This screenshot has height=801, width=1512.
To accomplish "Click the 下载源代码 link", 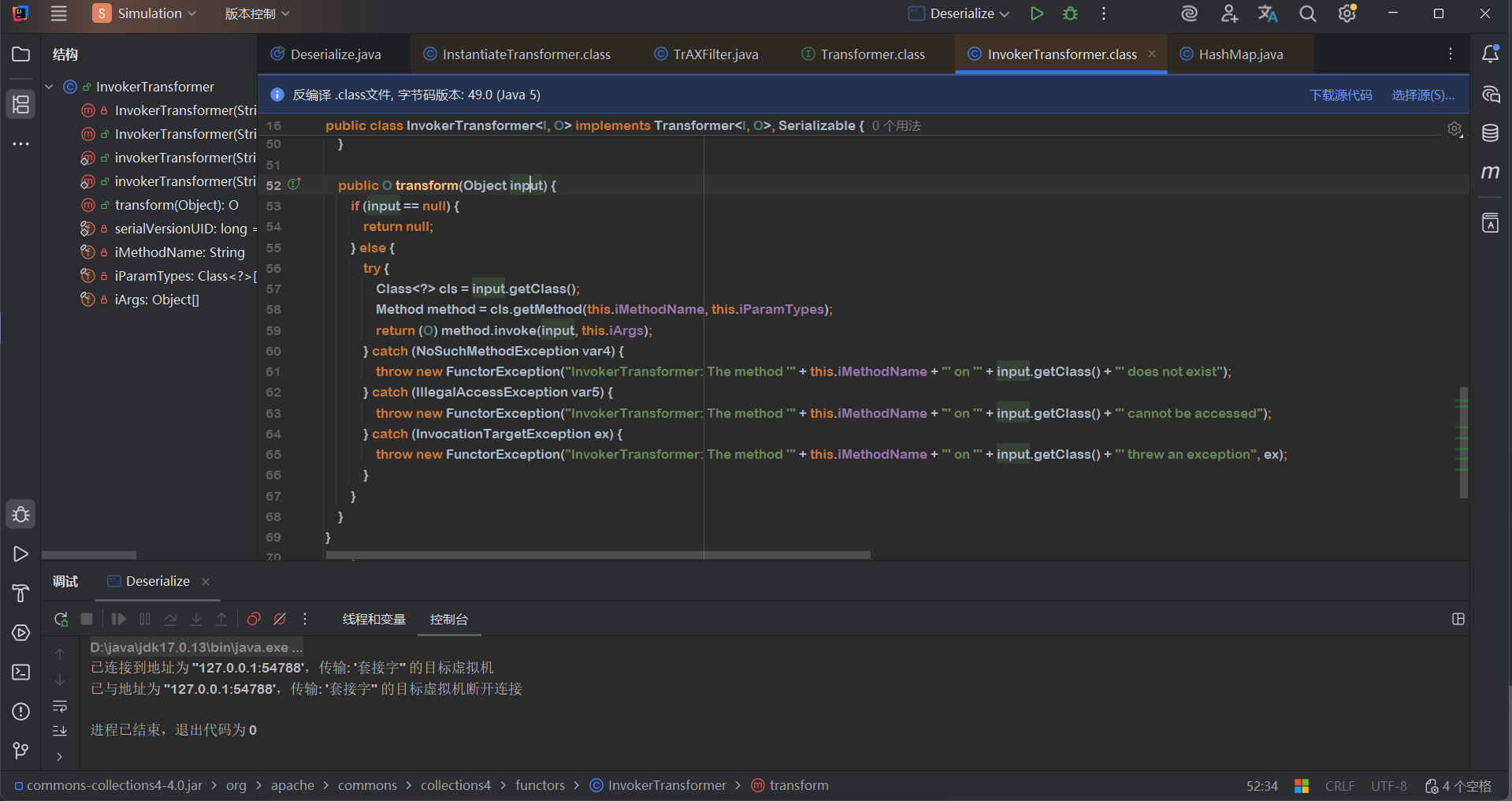I will coord(1340,95).
